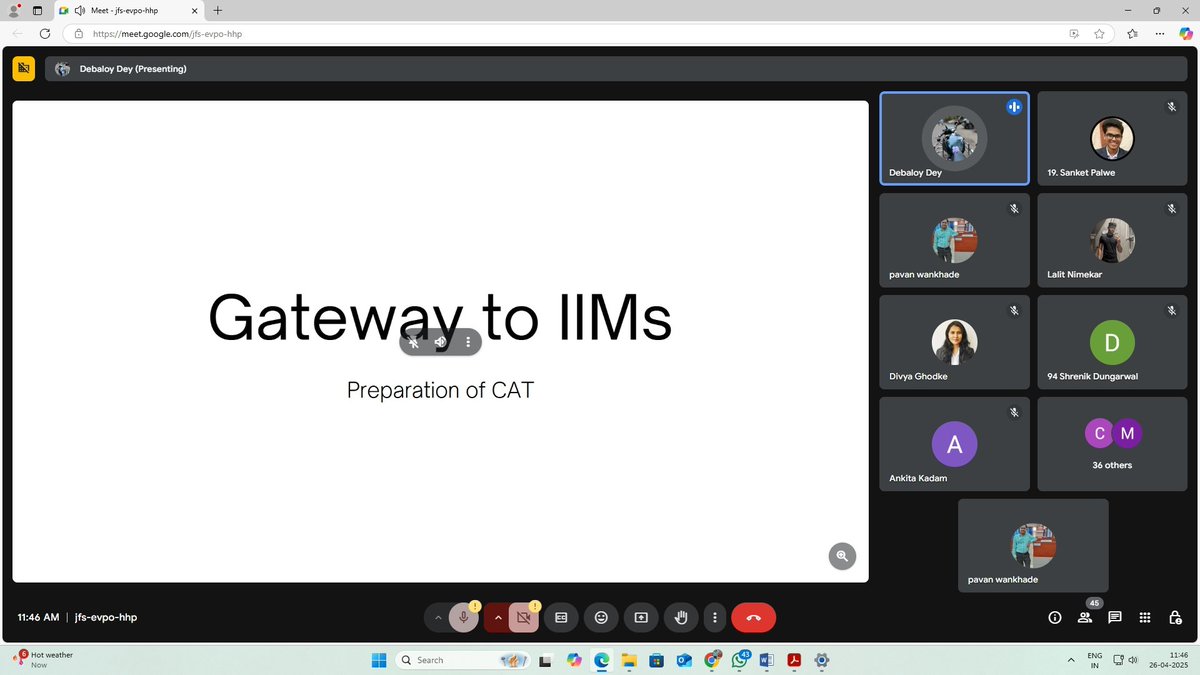Viewport: 1200px width, 675px height.
Task: Open browser Settings and more menu
Action: pos(1158,33)
